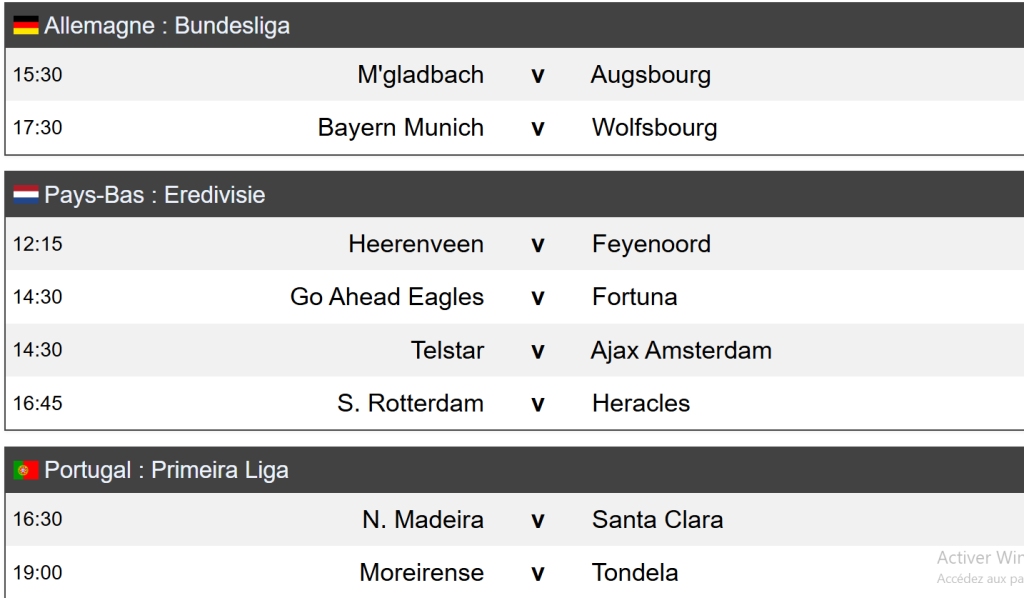1024x598 pixels.
Task: Open the Pays-Bas : Eredivisie league header
Action: pos(155,195)
